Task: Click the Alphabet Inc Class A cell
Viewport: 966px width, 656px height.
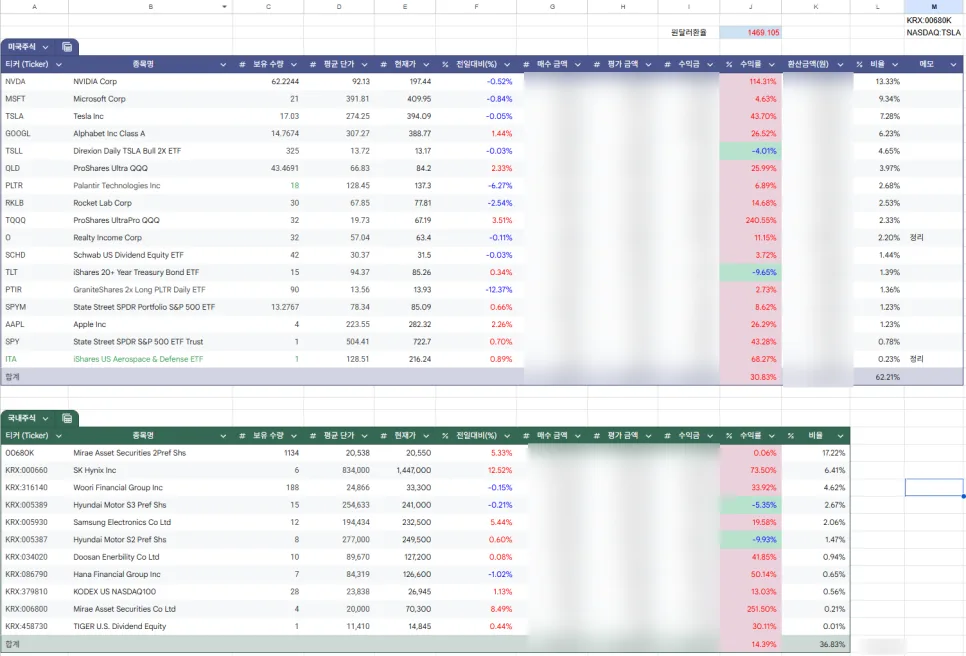Action: pyautogui.click(x=150, y=134)
